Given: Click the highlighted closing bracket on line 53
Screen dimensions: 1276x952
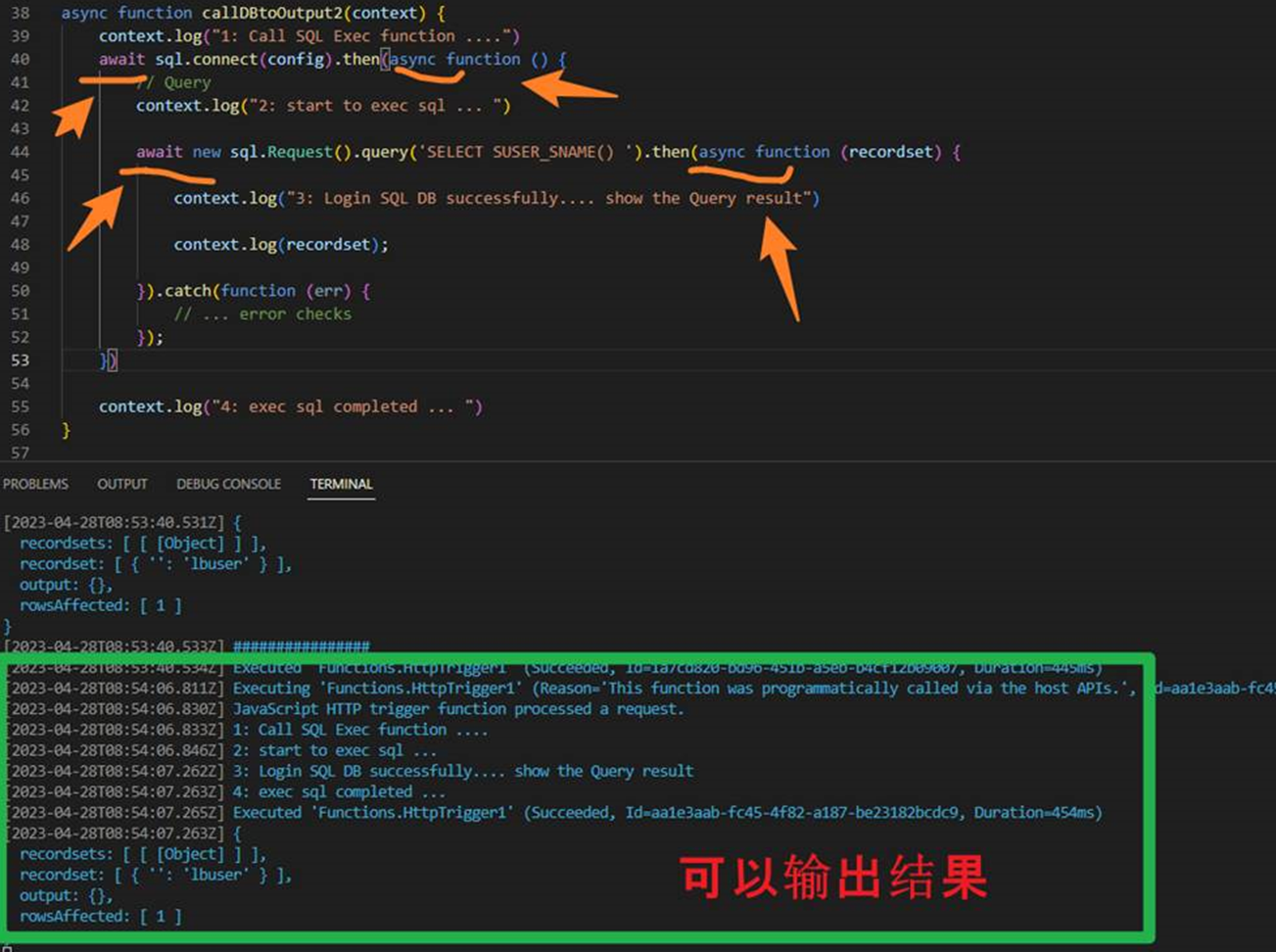Looking at the screenshot, I should pos(109,360).
